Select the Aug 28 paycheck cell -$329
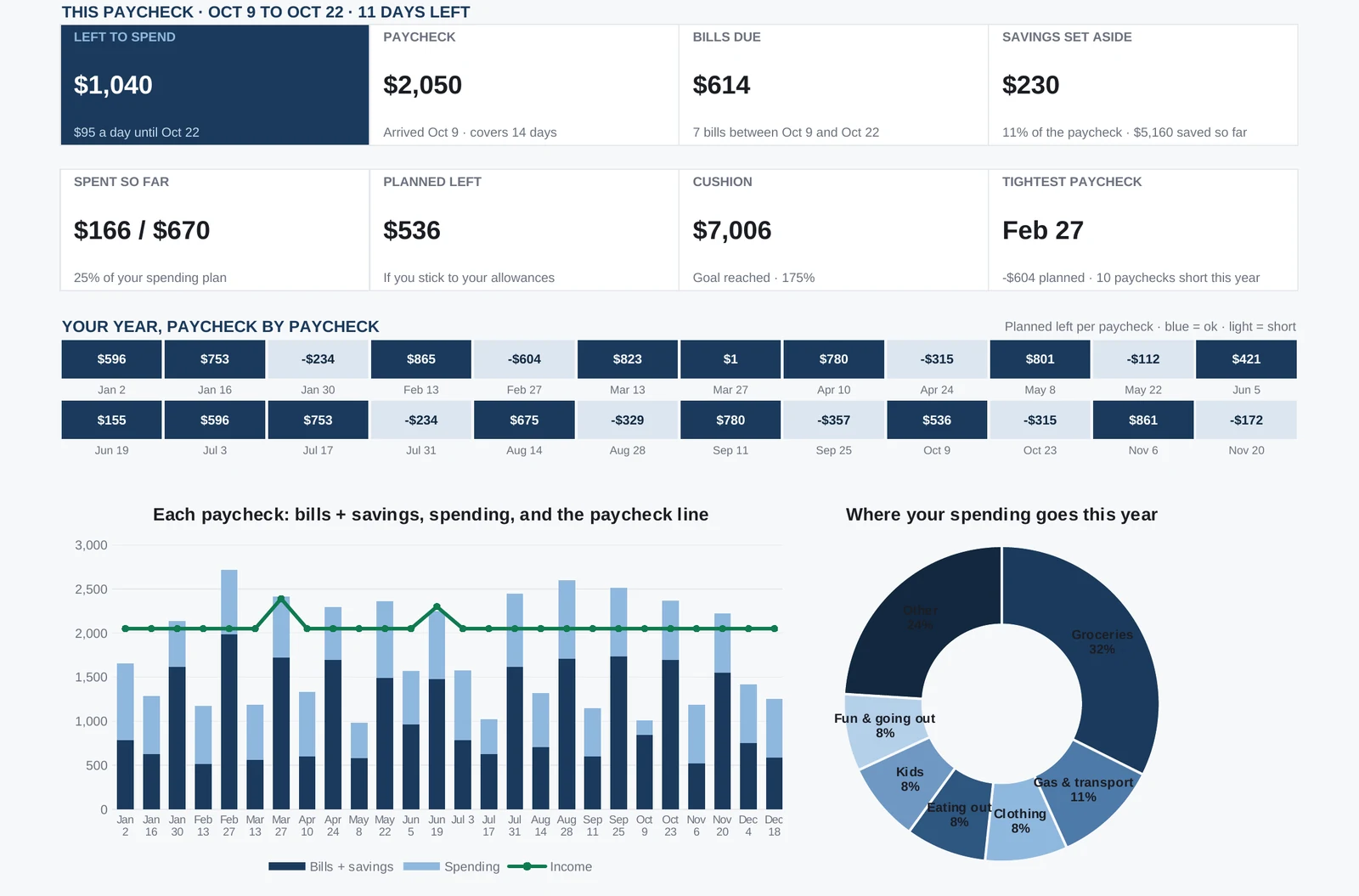This screenshot has width=1359, height=896. [x=628, y=420]
